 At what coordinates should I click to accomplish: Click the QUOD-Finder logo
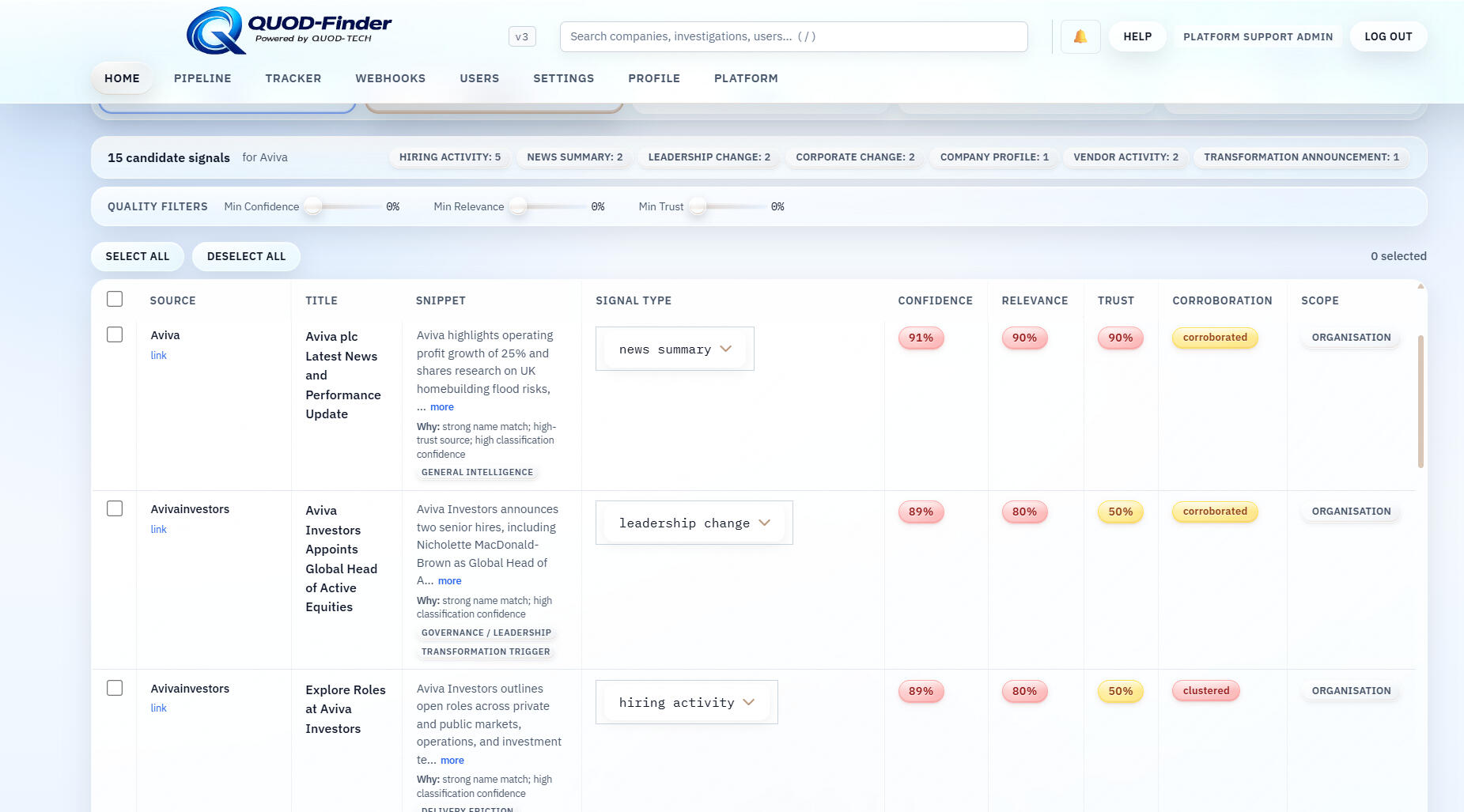tap(289, 31)
